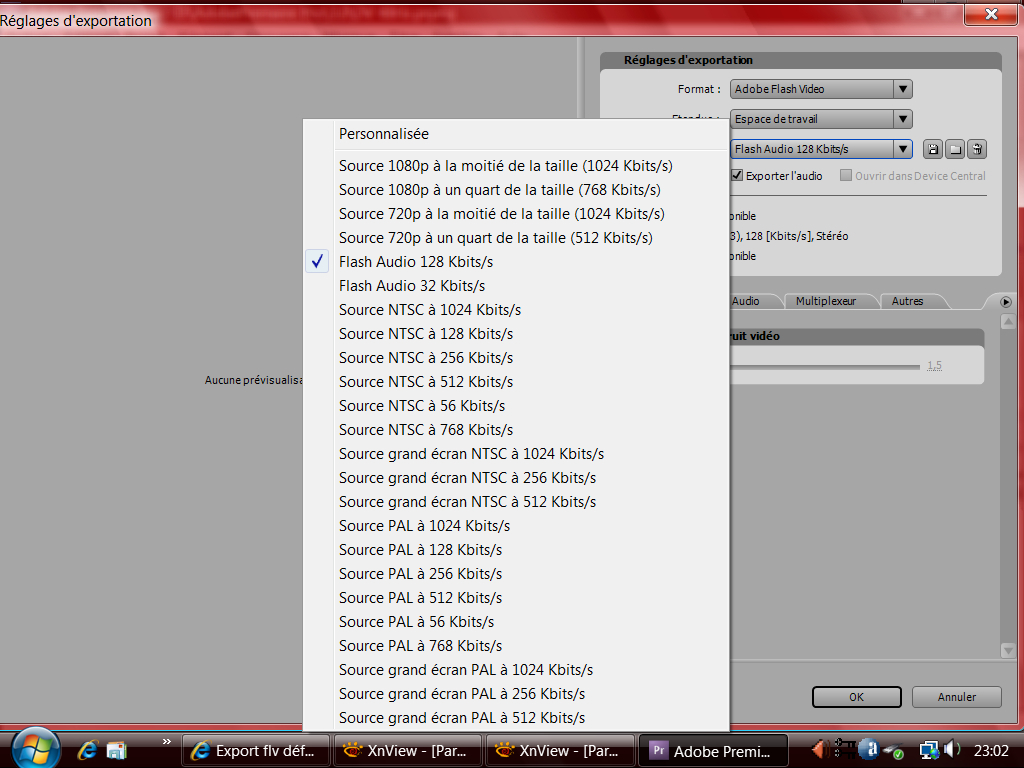Click the network tray icon

point(929,750)
